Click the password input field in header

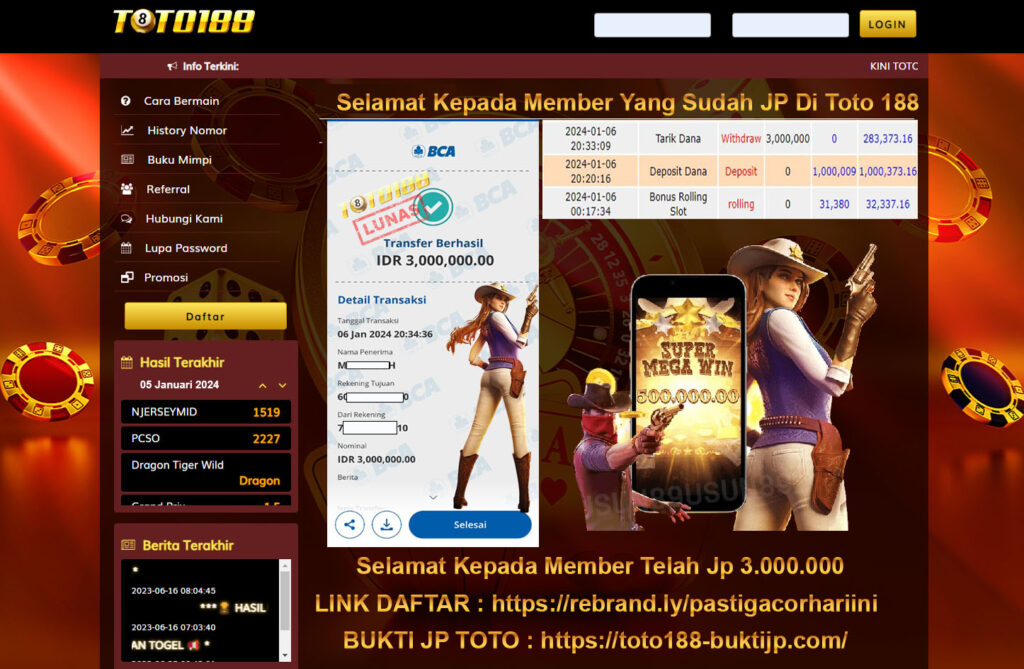(x=790, y=25)
